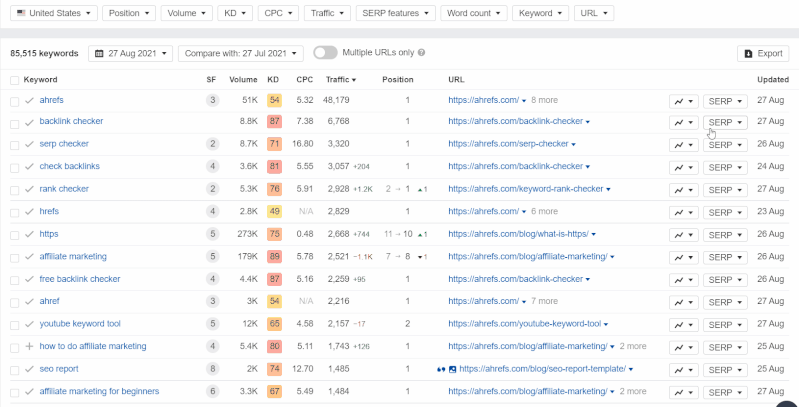Open the free backlink checker keyword link

click(80, 279)
